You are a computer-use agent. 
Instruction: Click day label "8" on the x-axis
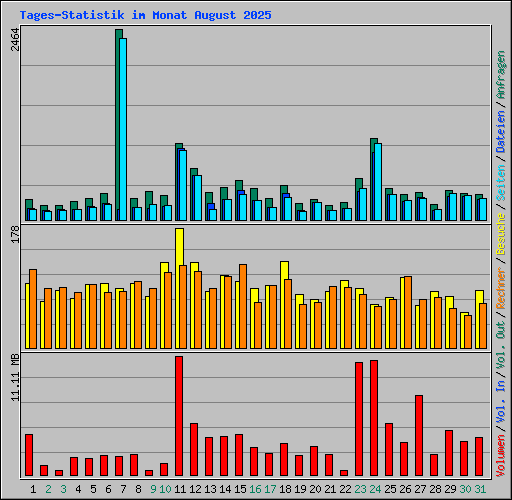[138, 489]
